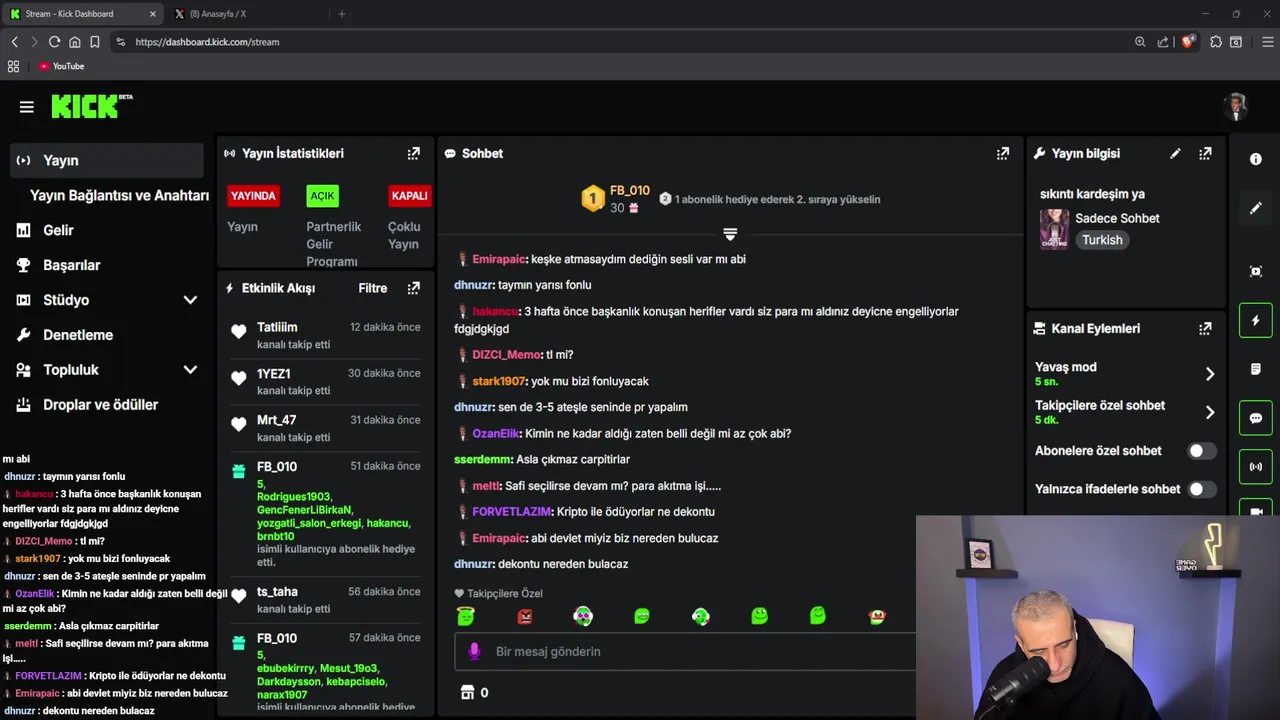
Task: Open the user profile avatar menu
Action: click(x=1237, y=107)
